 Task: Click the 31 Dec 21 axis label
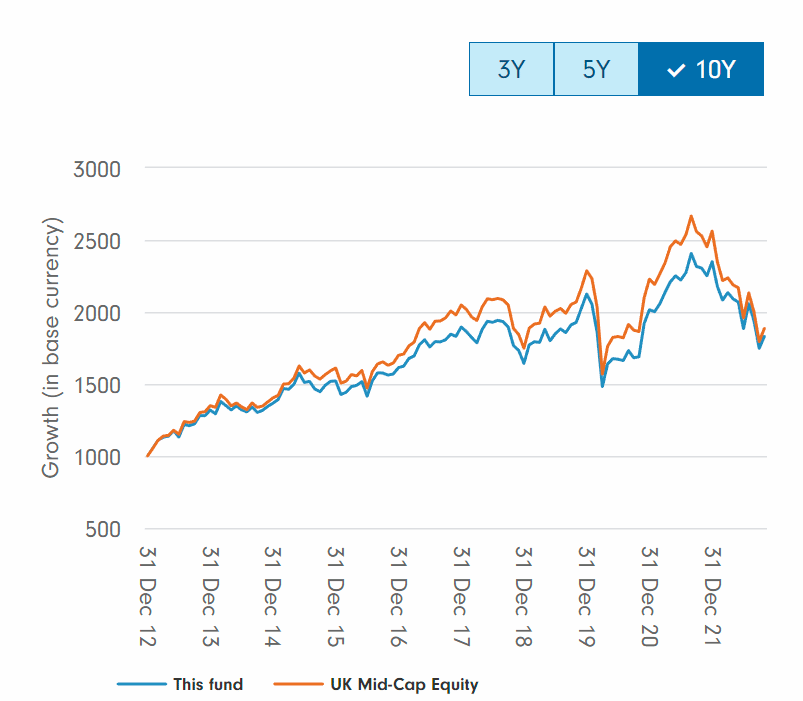(x=712, y=596)
